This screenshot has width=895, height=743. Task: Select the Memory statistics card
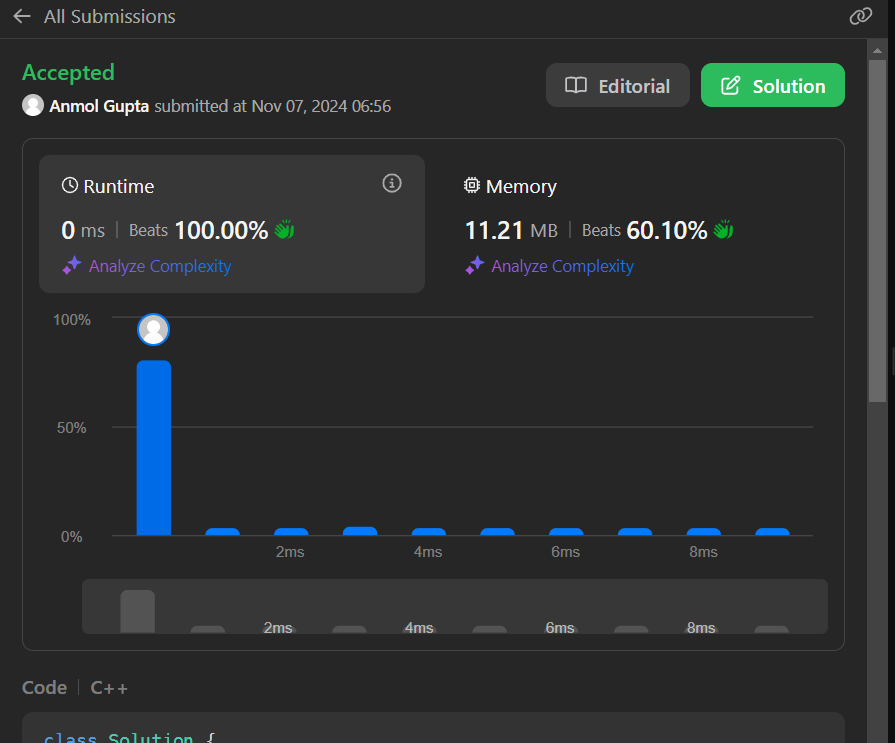(x=634, y=224)
